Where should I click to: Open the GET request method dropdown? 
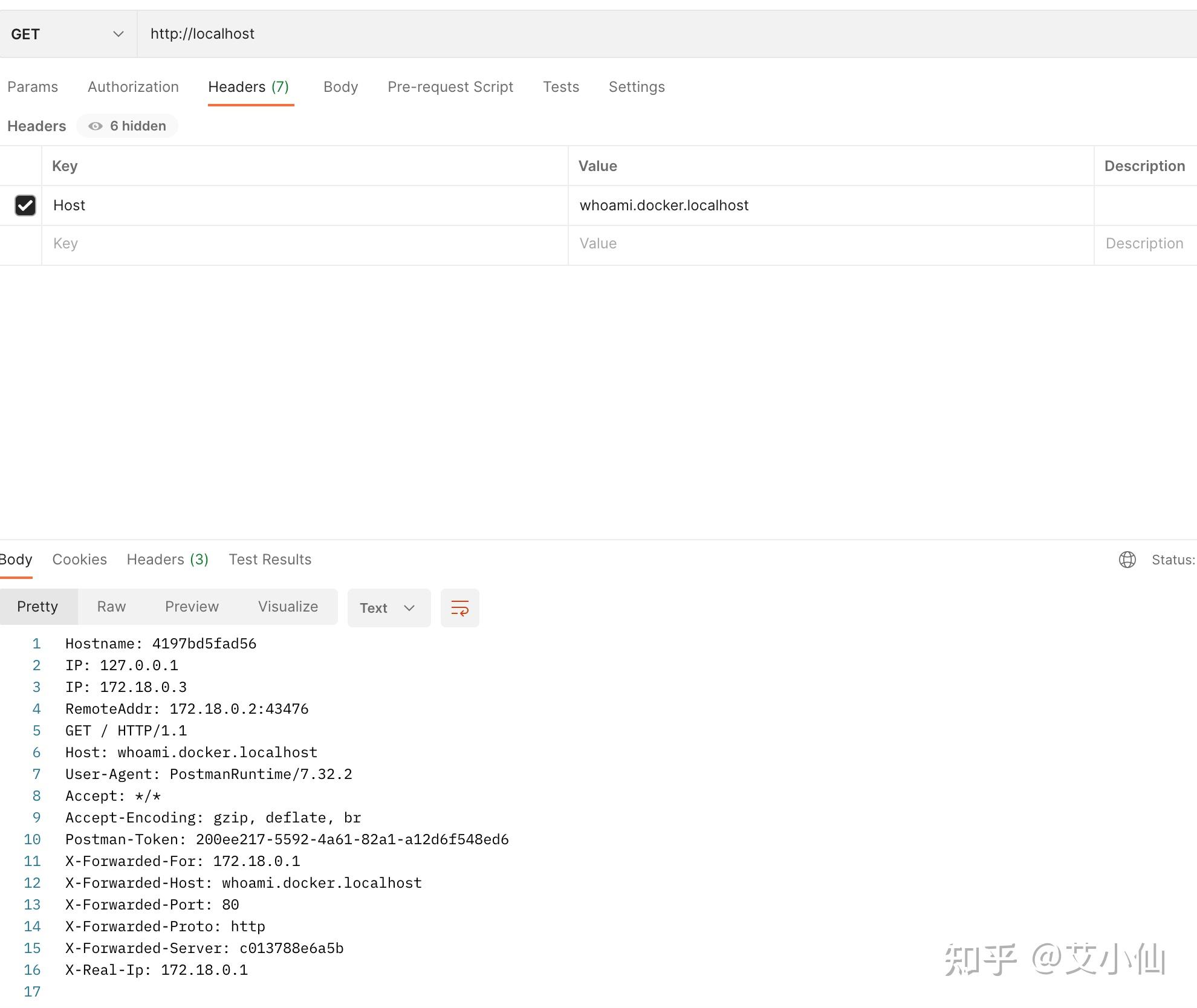click(66, 33)
